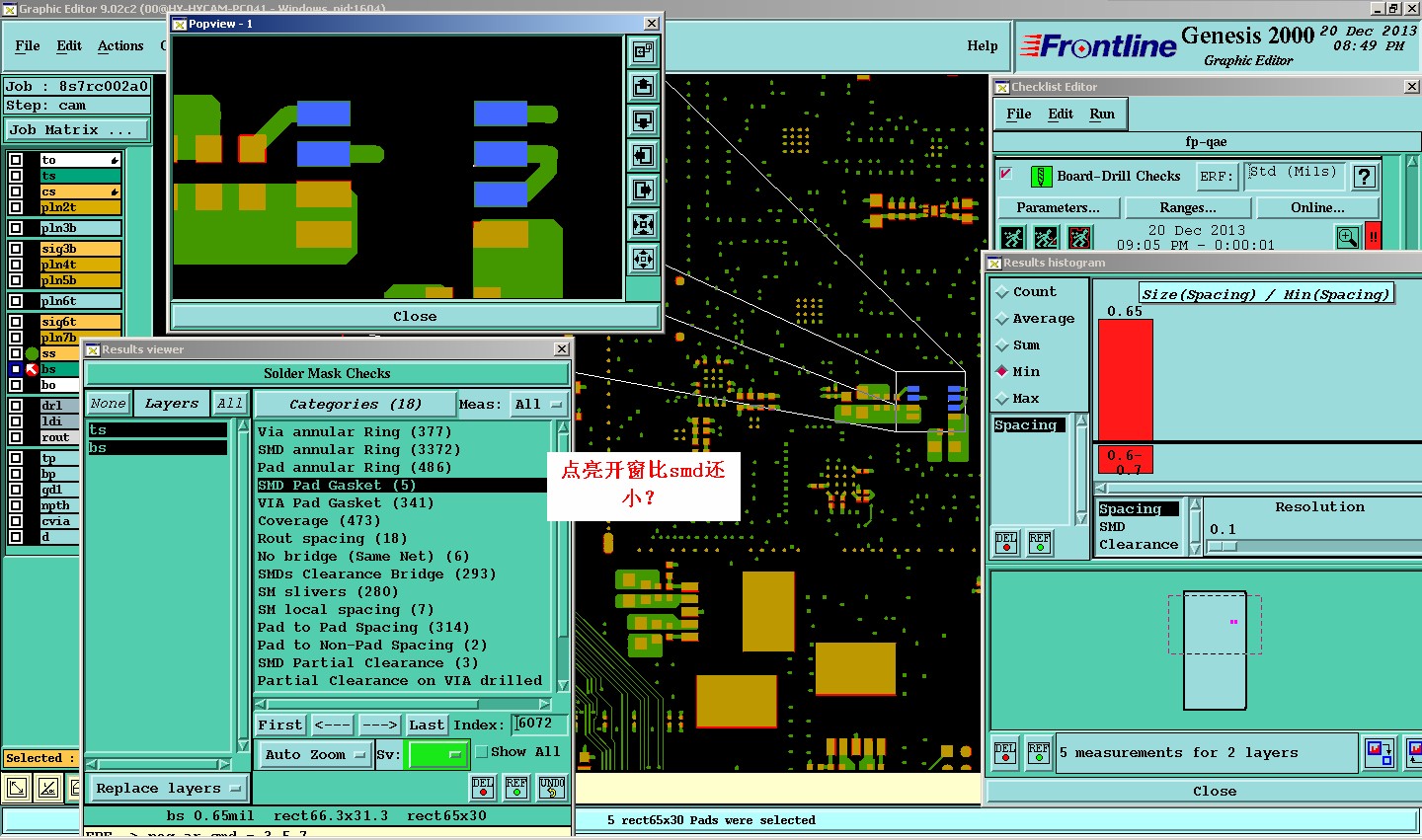Select the Average histogram option
Image resolution: width=1422 pixels, height=840 pixels.
coord(1035,319)
